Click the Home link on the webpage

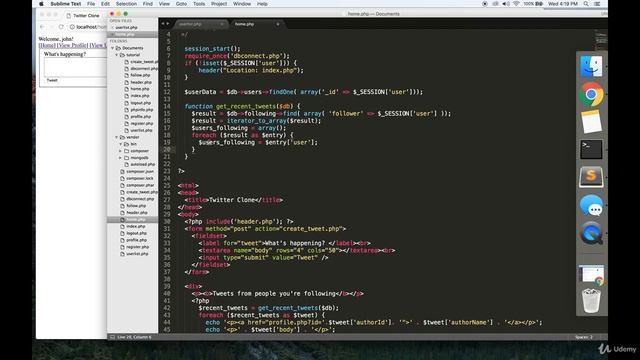(x=47, y=45)
